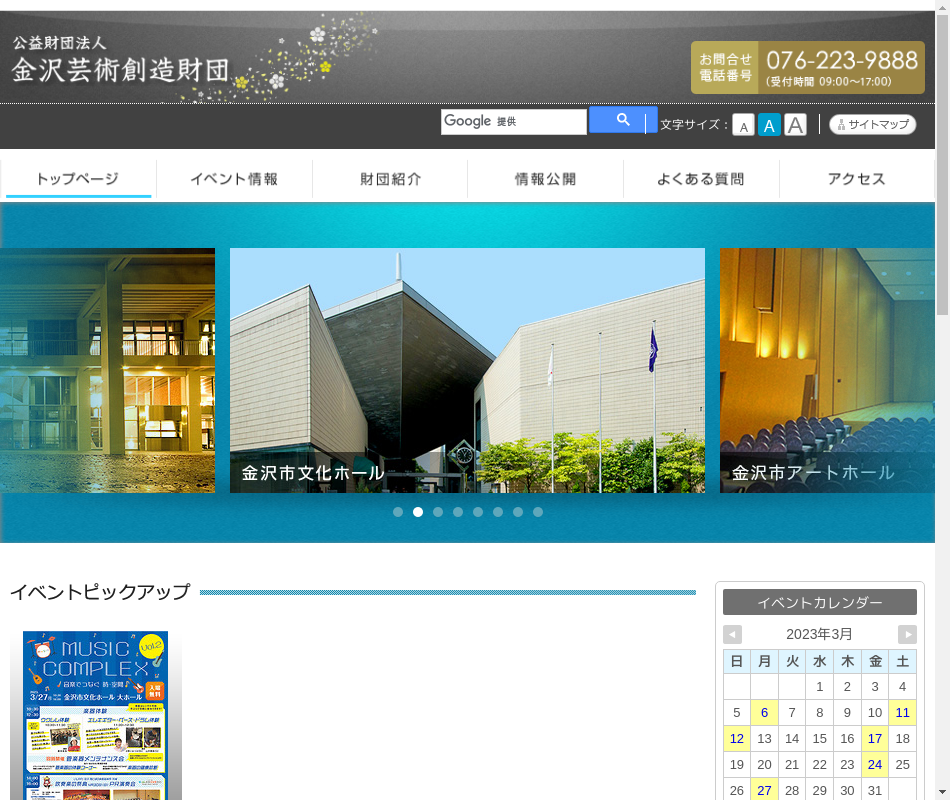Open the 財団紹介 menu item
Image resolution: width=950 pixels, height=800 pixels.
point(390,179)
